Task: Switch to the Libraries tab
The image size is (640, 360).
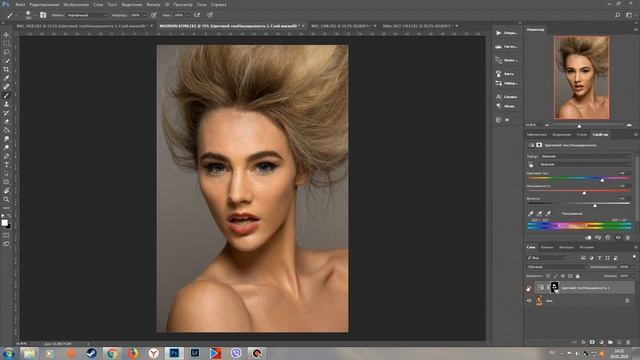Action: (536, 135)
